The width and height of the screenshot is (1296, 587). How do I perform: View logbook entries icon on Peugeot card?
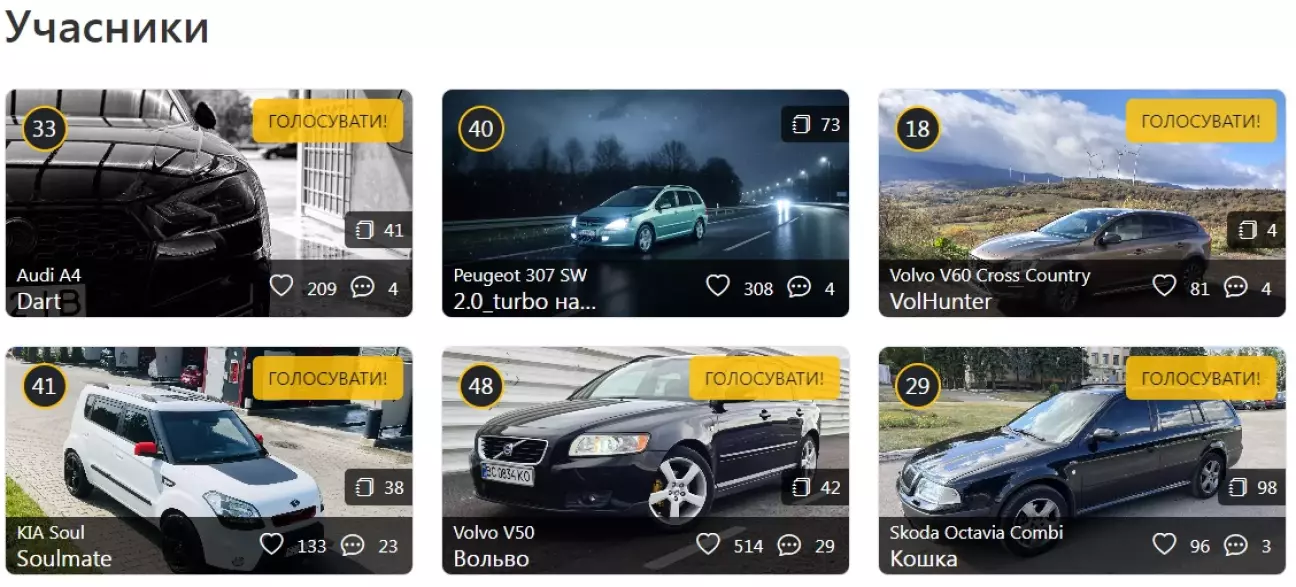point(801,125)
